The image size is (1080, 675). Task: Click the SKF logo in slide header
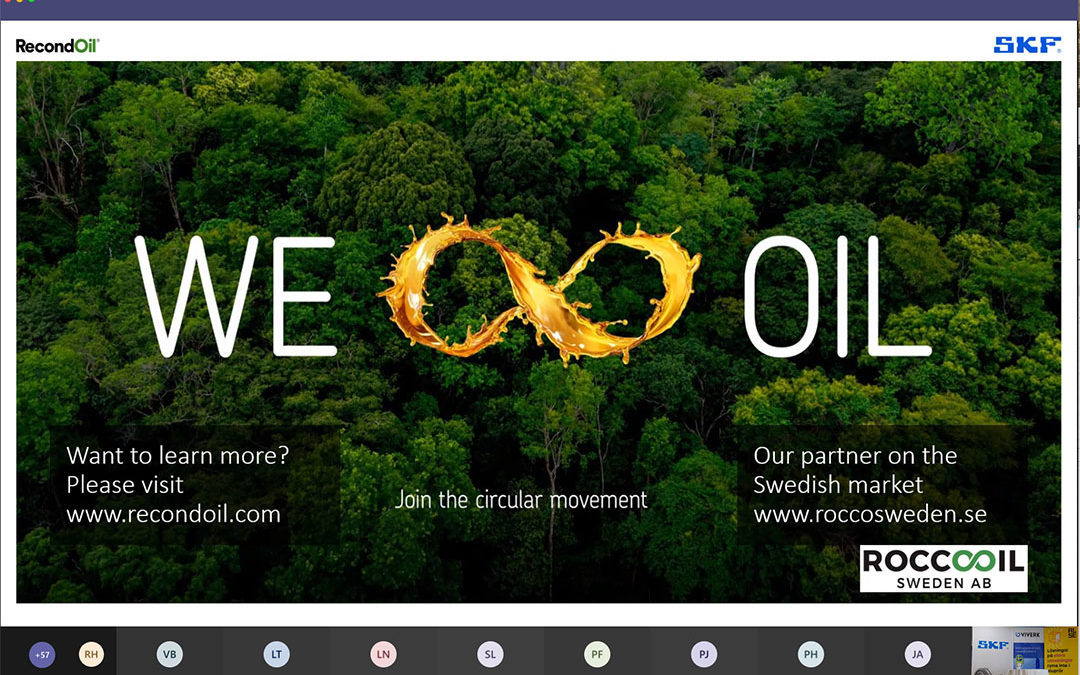pos(1027,45)
